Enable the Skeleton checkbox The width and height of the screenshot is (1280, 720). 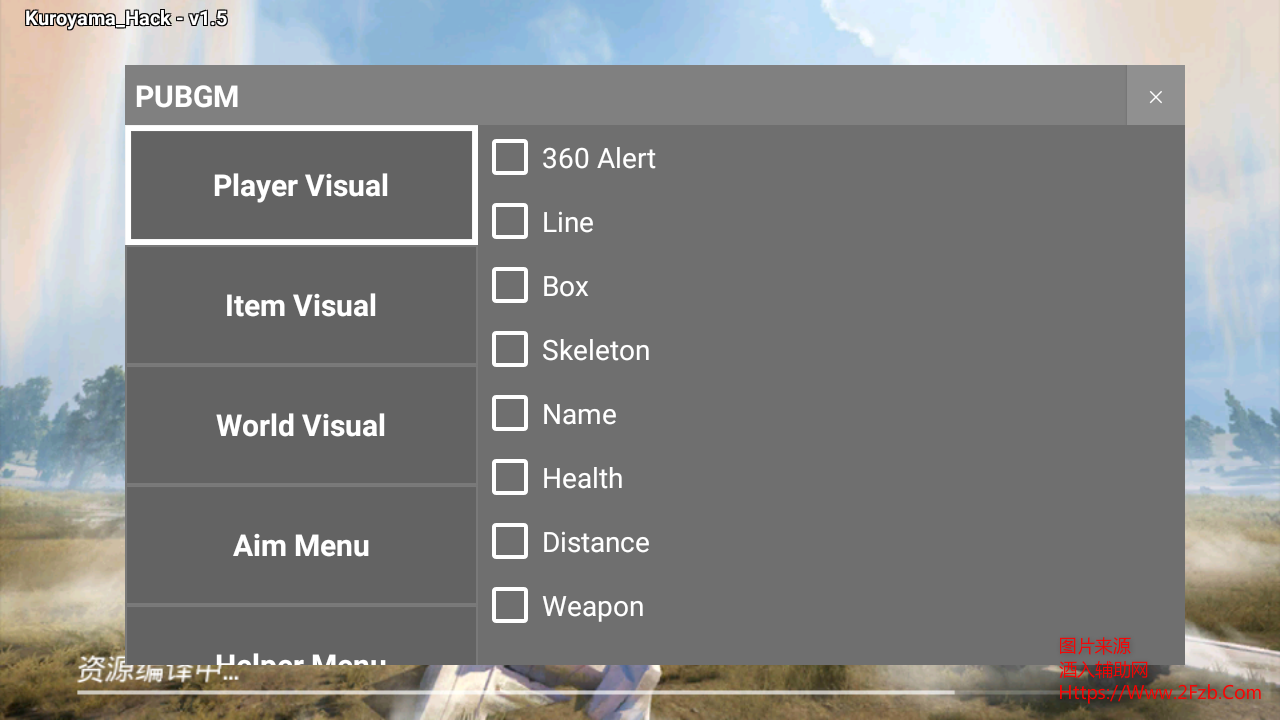(x=510, y=349)
